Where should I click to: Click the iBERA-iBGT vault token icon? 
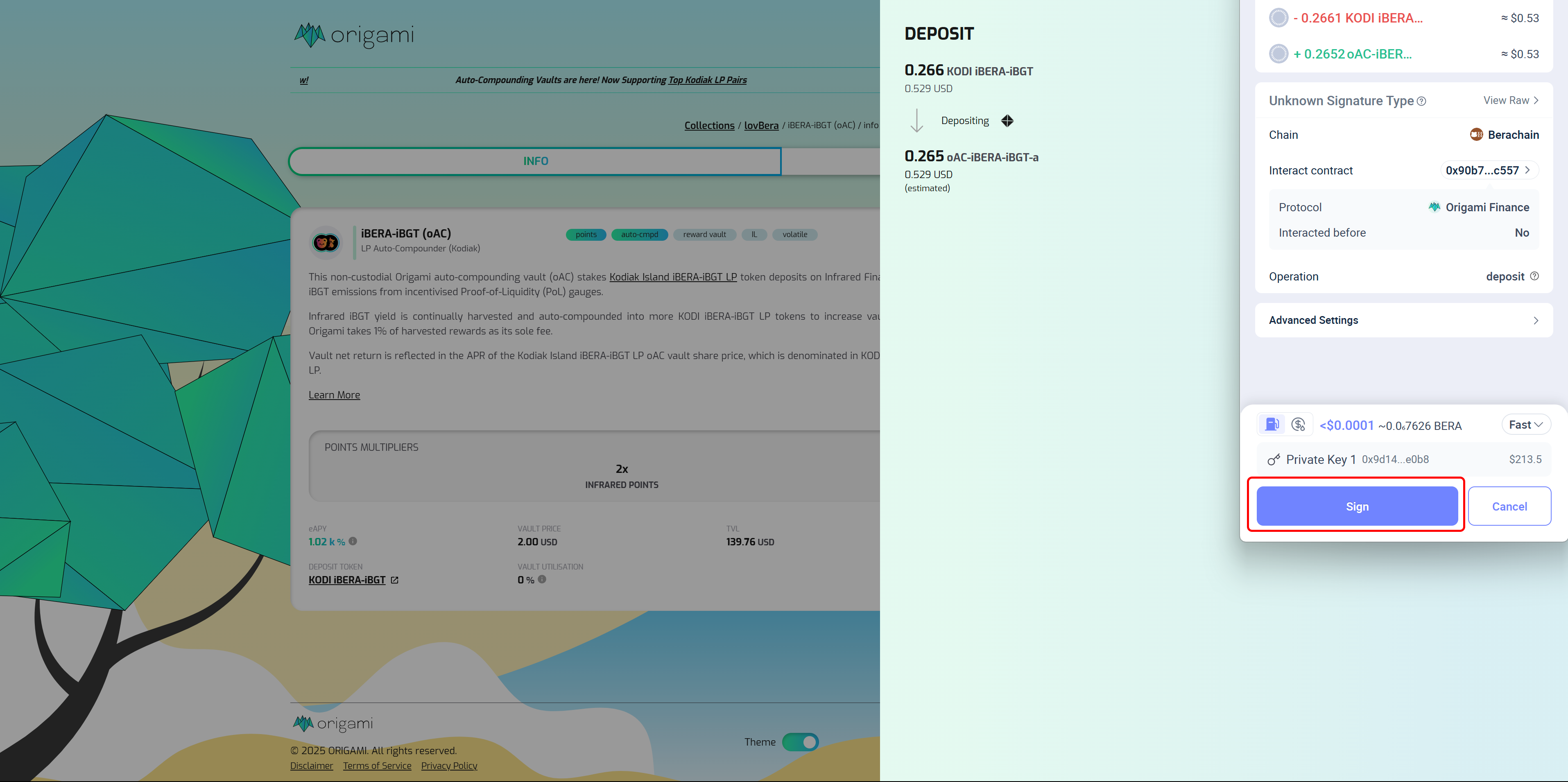(326, 243)
